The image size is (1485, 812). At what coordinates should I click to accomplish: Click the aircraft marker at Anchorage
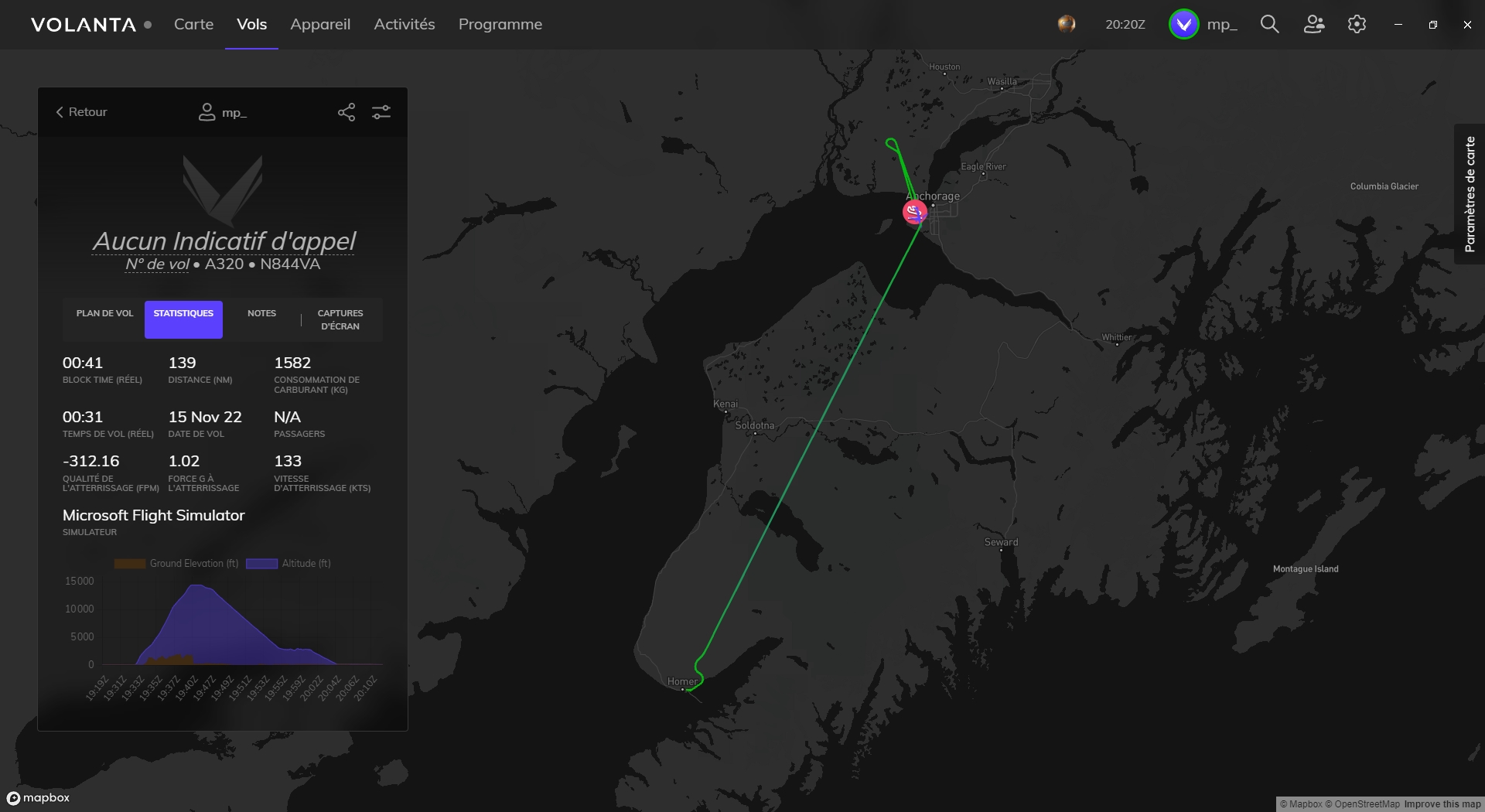click(915, 212)
